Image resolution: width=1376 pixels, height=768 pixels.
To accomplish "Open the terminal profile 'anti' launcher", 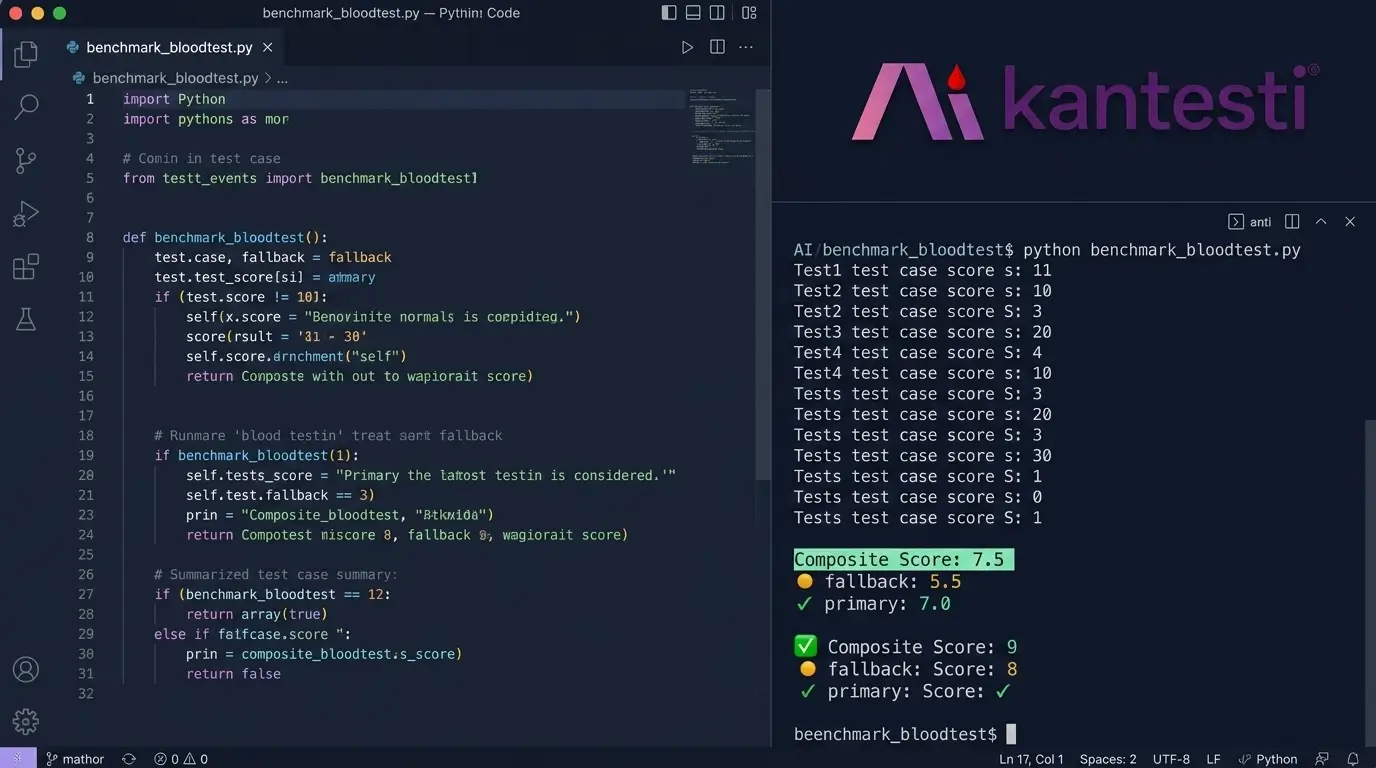I will click(x=1250, y=222).
